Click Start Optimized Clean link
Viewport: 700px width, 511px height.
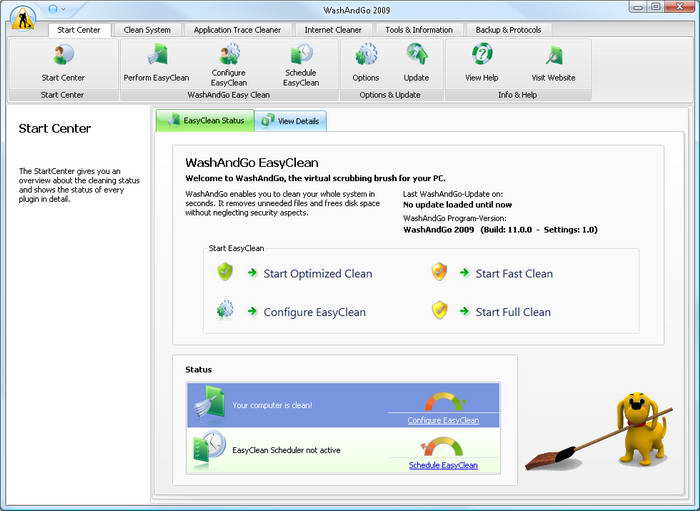click(x=317, y=274)
